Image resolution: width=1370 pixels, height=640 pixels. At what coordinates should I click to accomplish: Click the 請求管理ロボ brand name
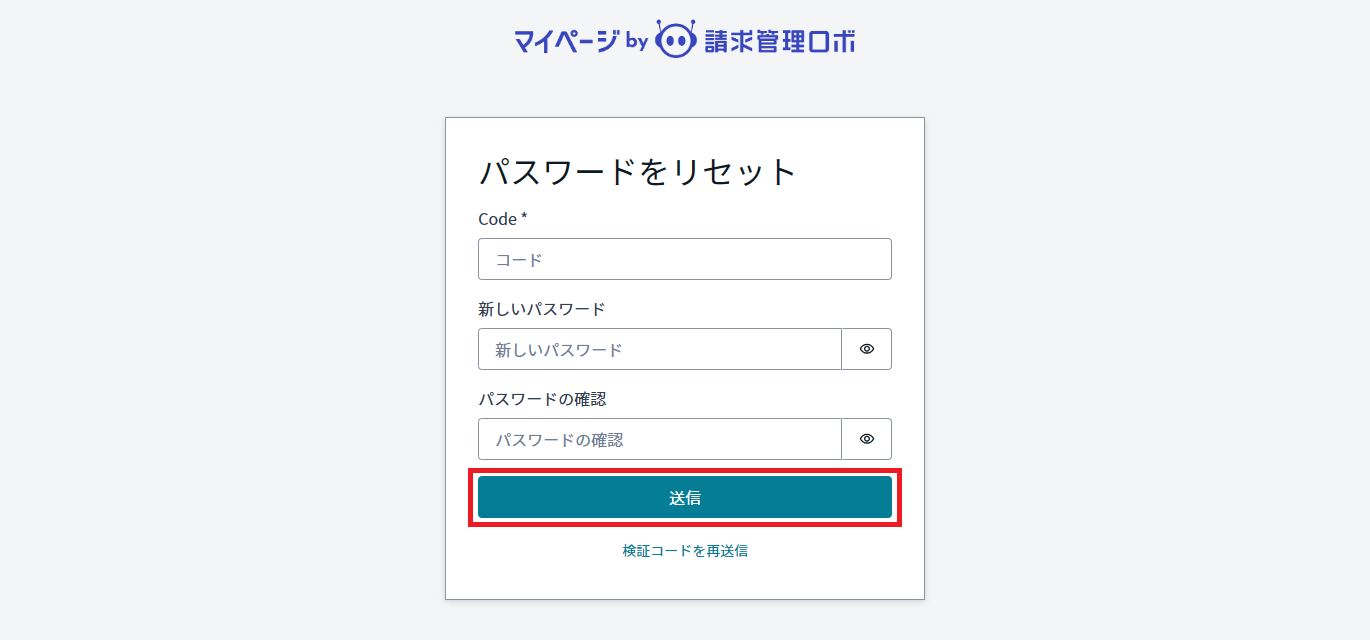coord(780,41)
